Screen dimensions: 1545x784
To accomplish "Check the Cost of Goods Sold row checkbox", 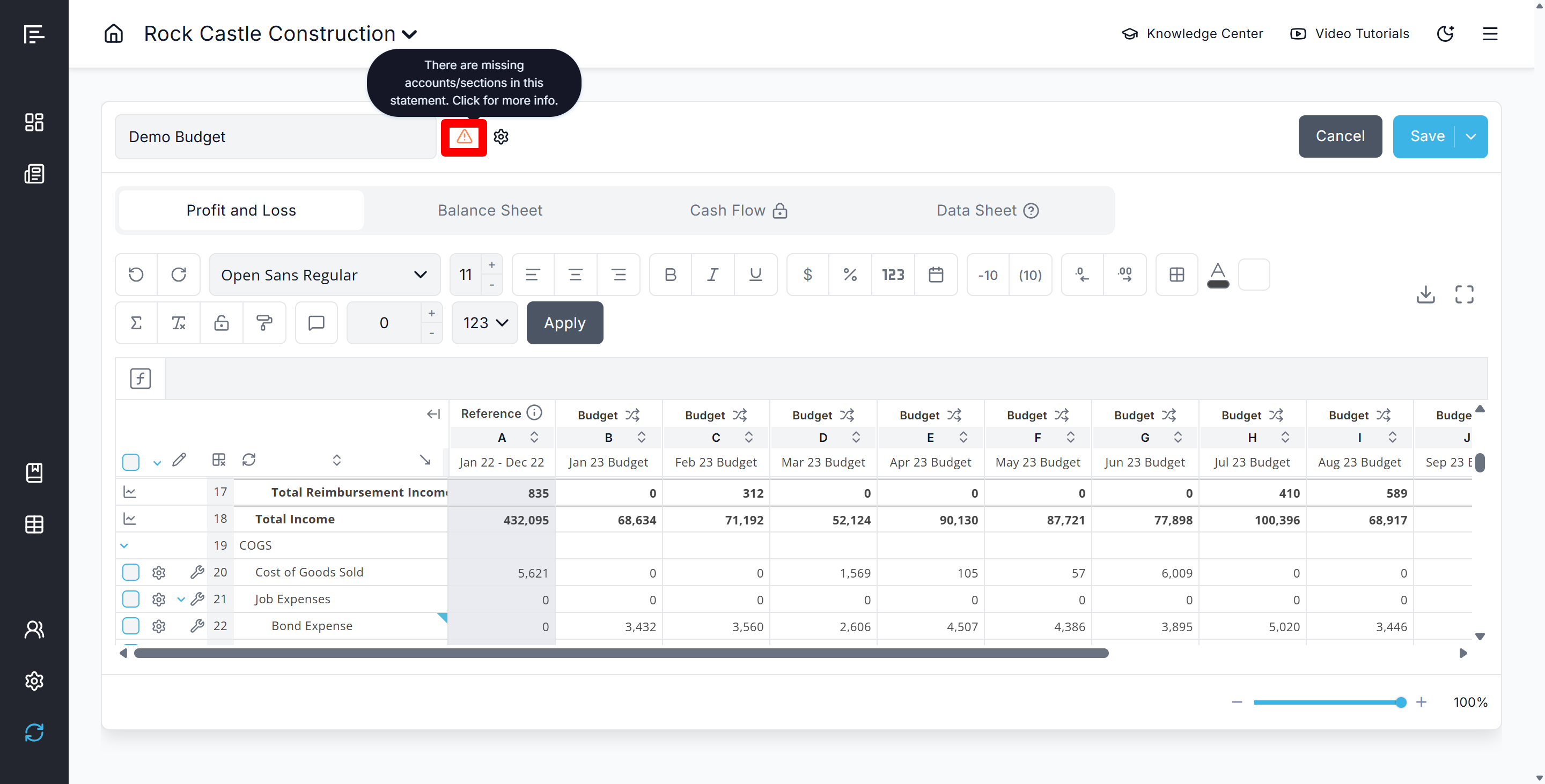I will pos(131,572).
